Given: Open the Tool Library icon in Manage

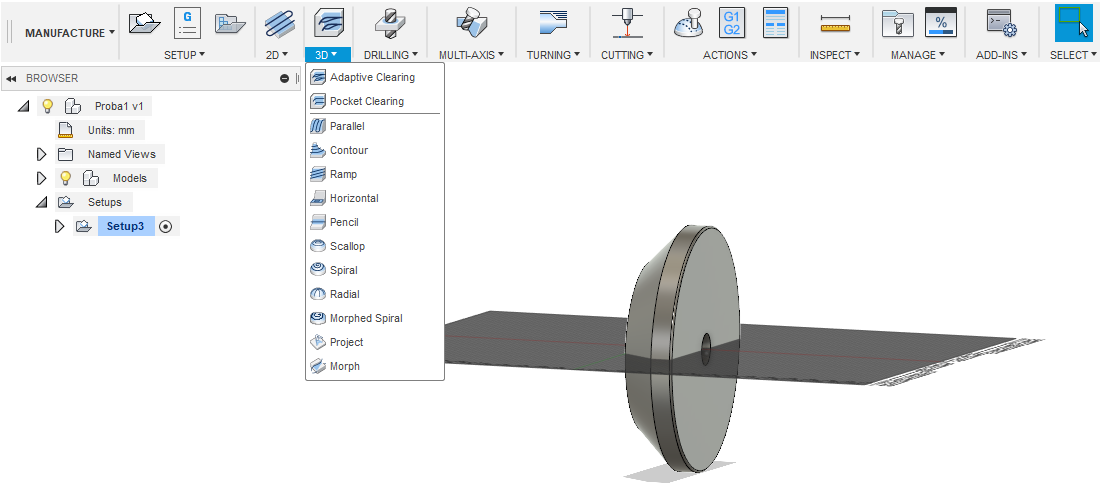Looking at the screenshot, I should 897,22.
